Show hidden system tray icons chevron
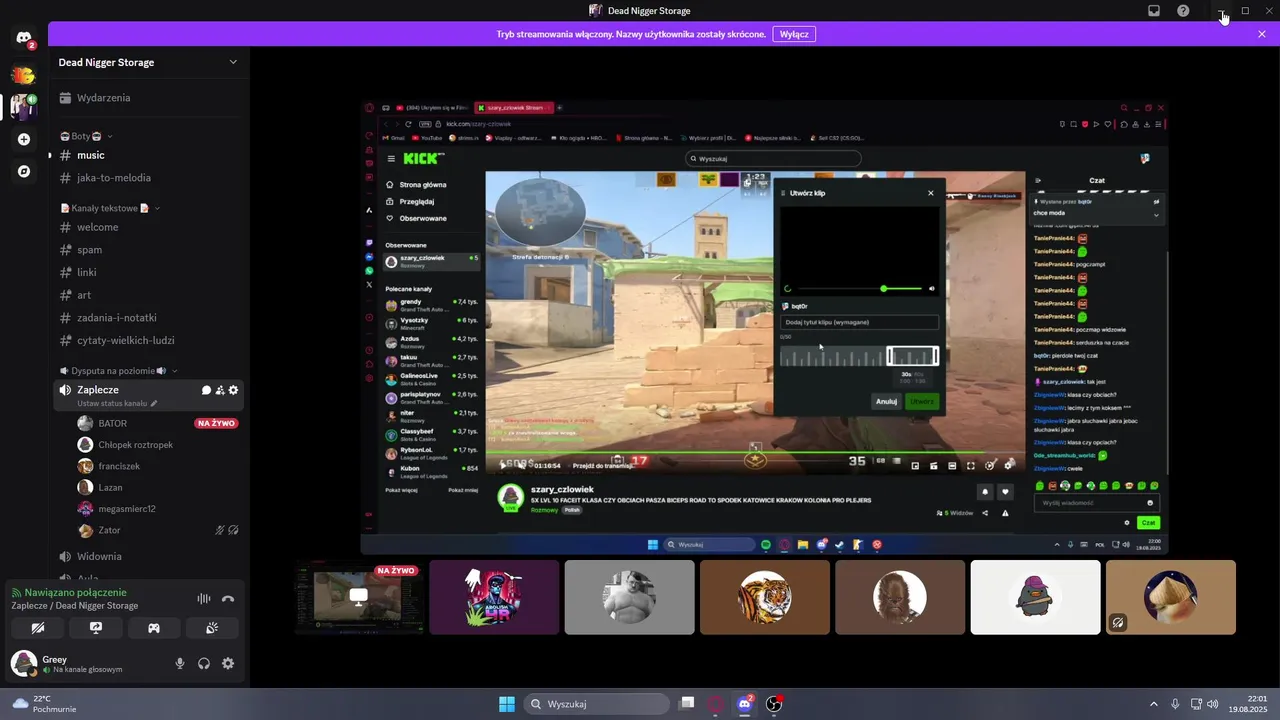This screenshot has width=1280, height=720. 1153,704
